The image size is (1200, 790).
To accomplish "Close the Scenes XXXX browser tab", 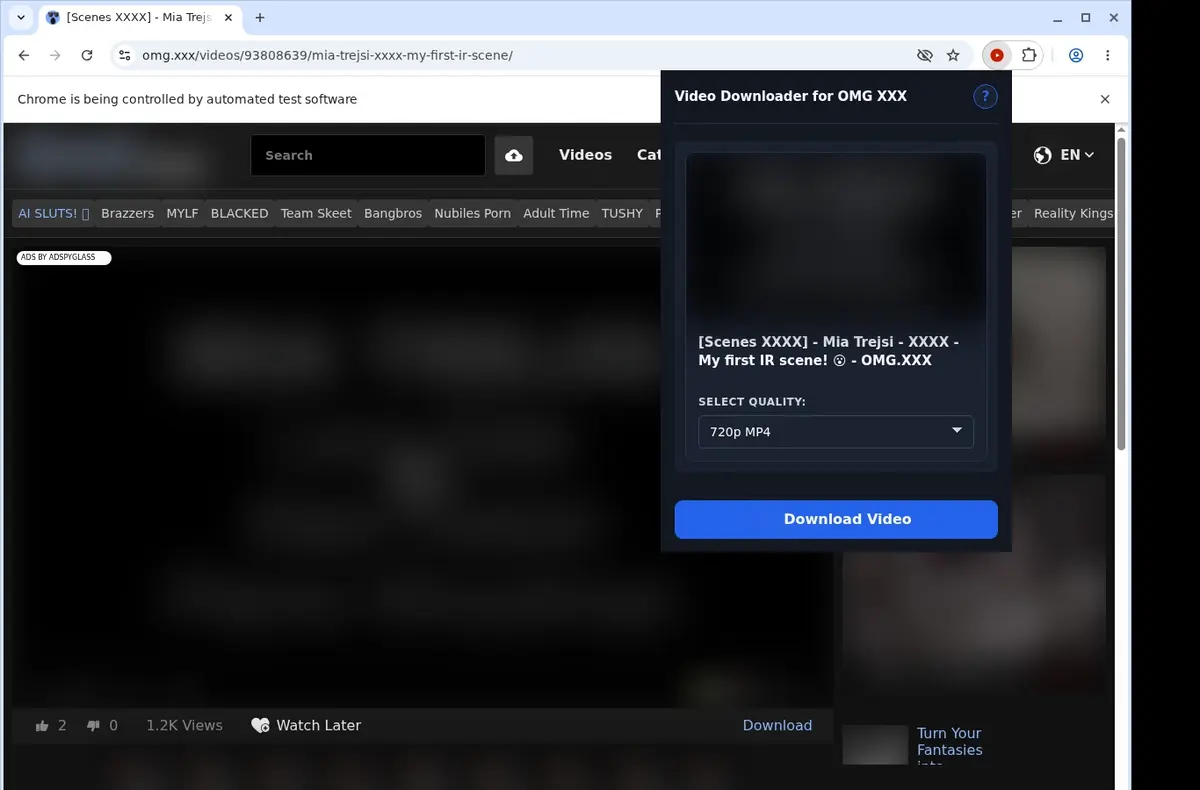I will 228,18.
